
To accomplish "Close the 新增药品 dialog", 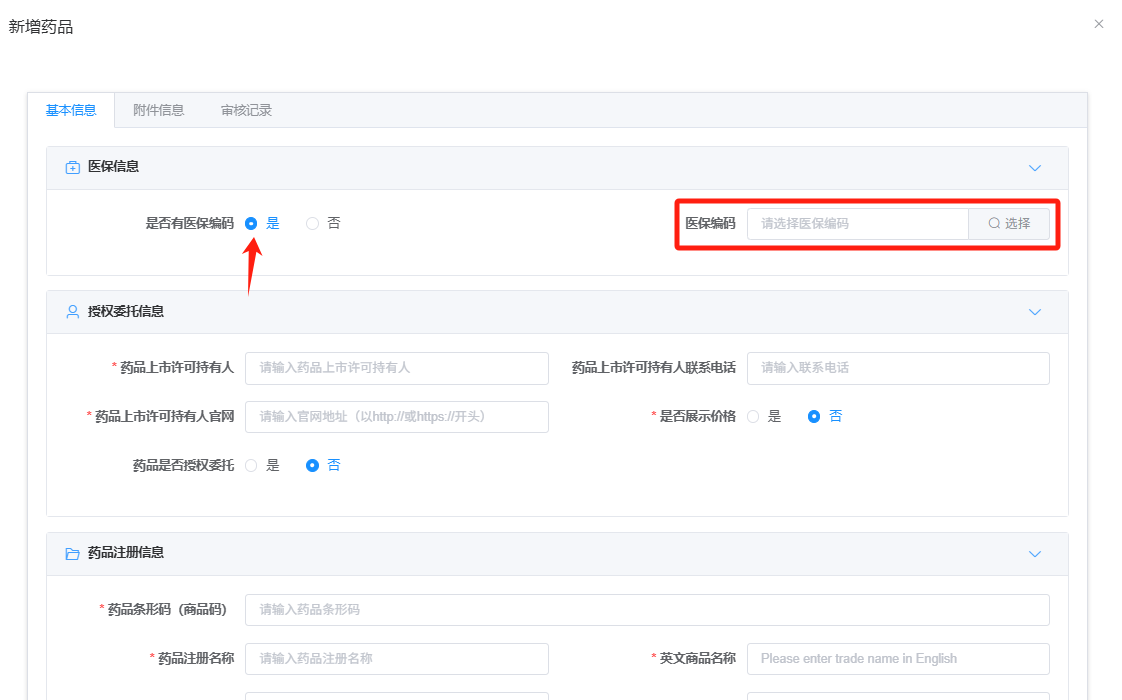I will (1098, 24).
